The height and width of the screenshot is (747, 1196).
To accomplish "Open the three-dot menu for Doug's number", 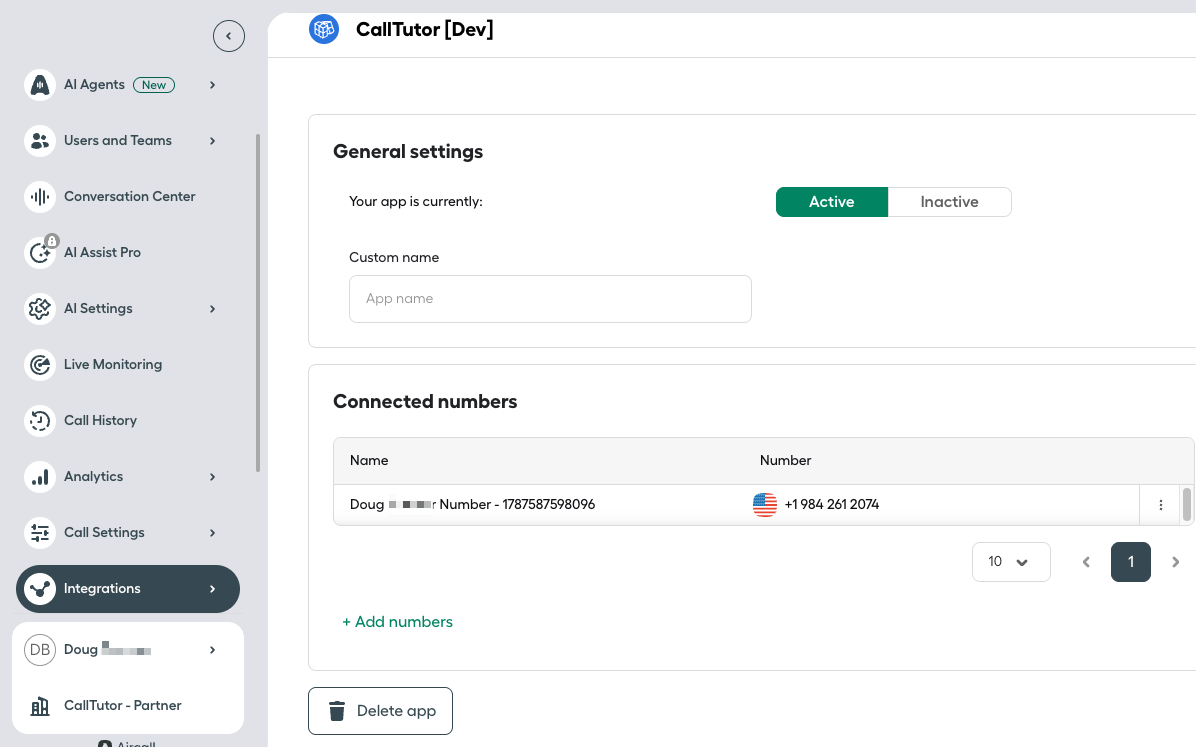I will (1161, 505).
